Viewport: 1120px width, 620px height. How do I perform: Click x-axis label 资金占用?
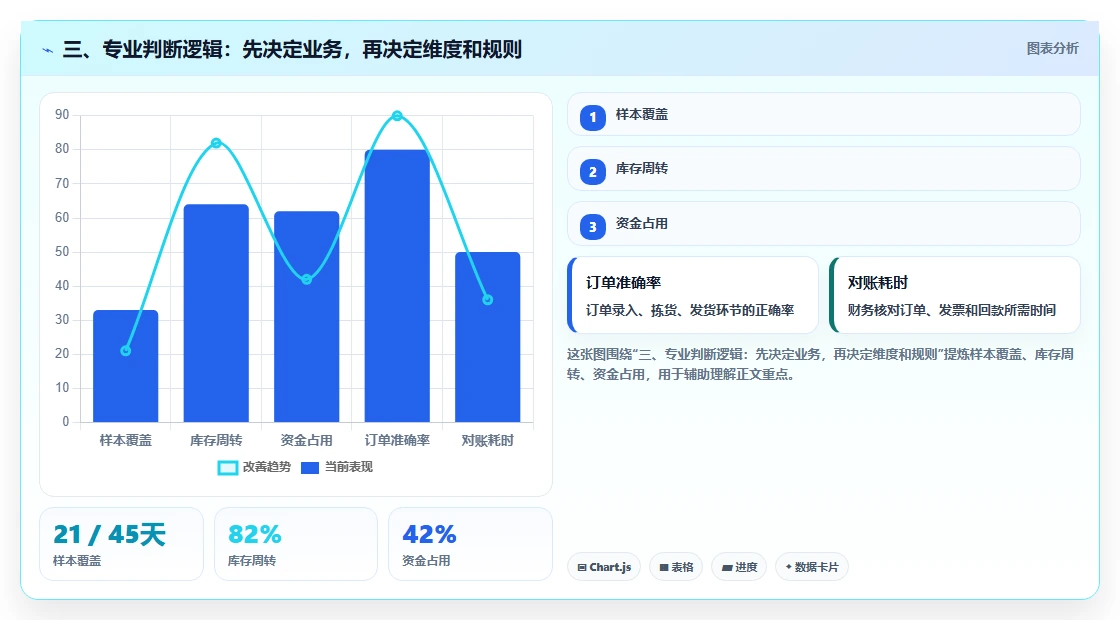(x=306, y=441)
